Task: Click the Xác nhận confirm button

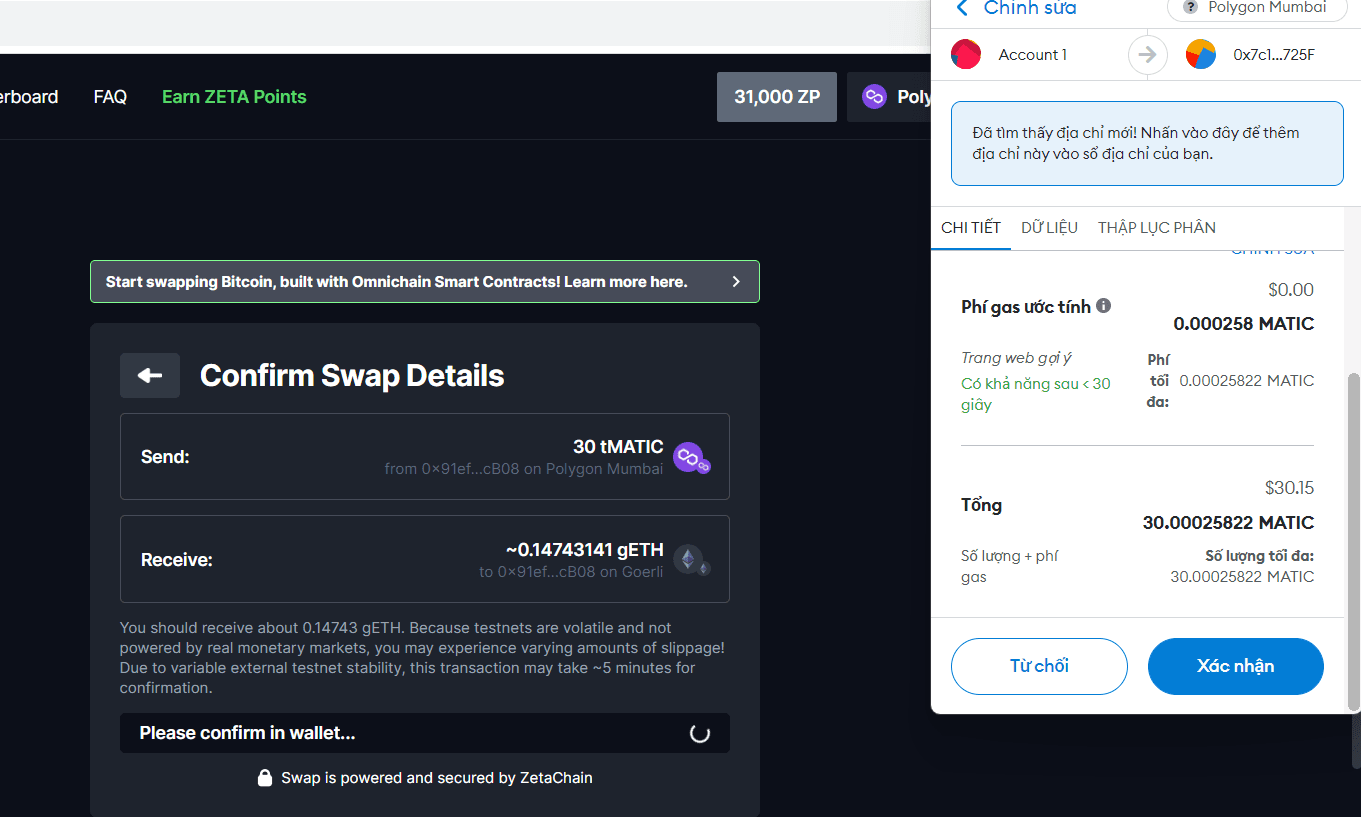Action: tap(1235, 666)
